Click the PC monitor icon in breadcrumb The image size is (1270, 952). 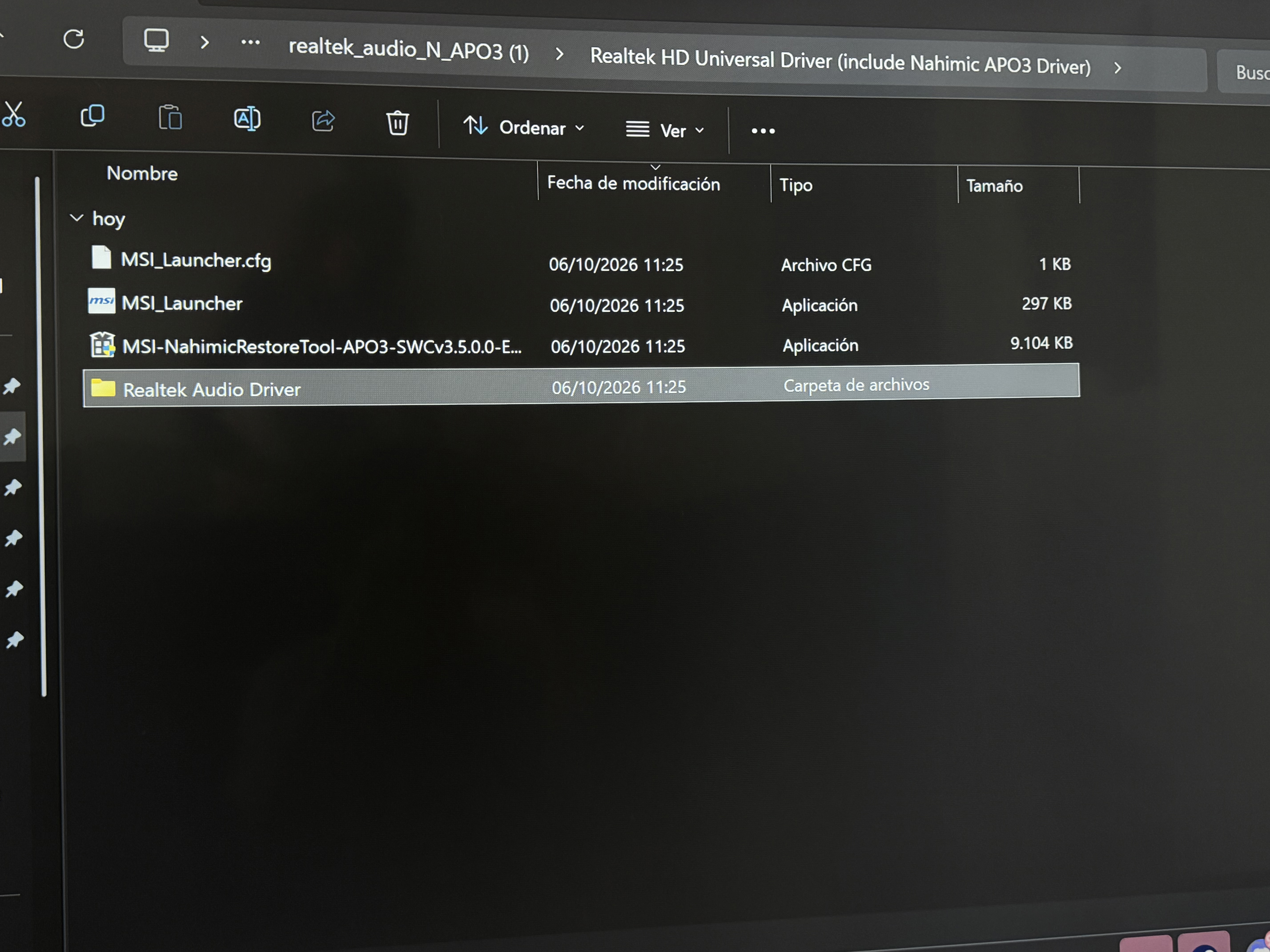156,41
